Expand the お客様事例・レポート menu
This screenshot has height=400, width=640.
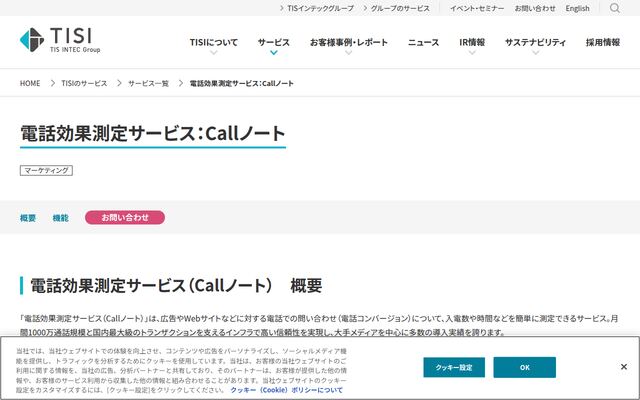pyautogui.click(x=349, y=42)
